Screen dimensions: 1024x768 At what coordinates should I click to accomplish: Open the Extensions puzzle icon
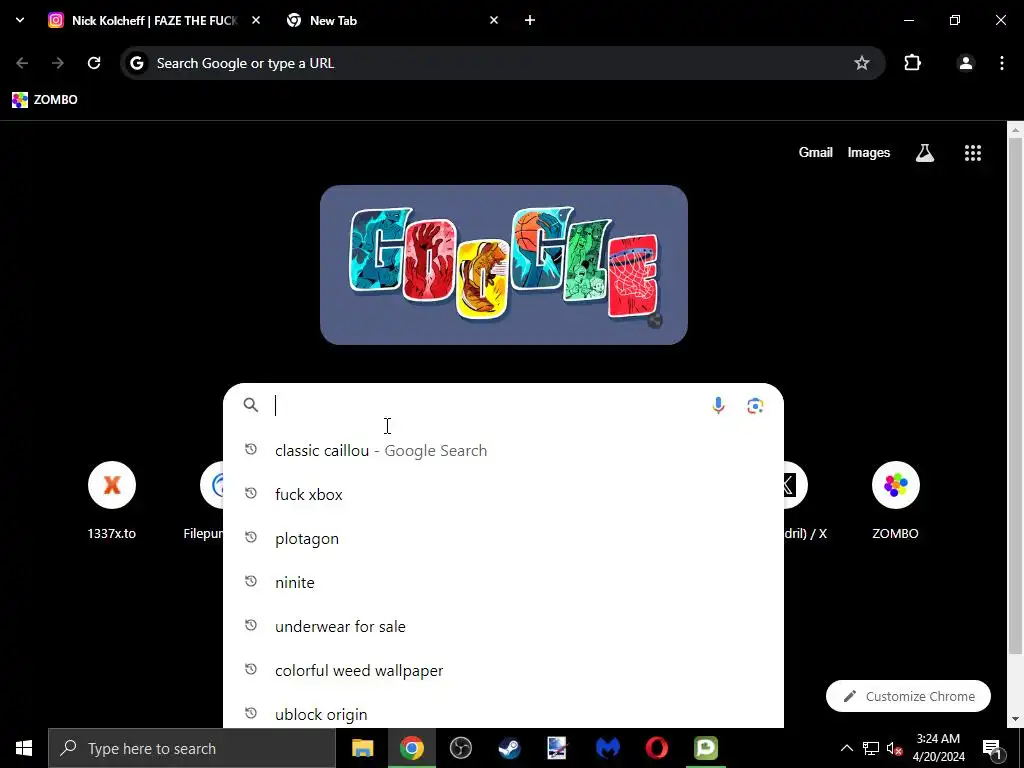point(912,63)
